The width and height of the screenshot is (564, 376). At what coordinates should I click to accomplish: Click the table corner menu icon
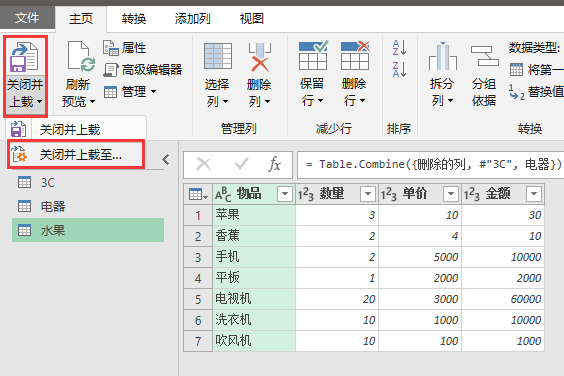coord(198,194)
